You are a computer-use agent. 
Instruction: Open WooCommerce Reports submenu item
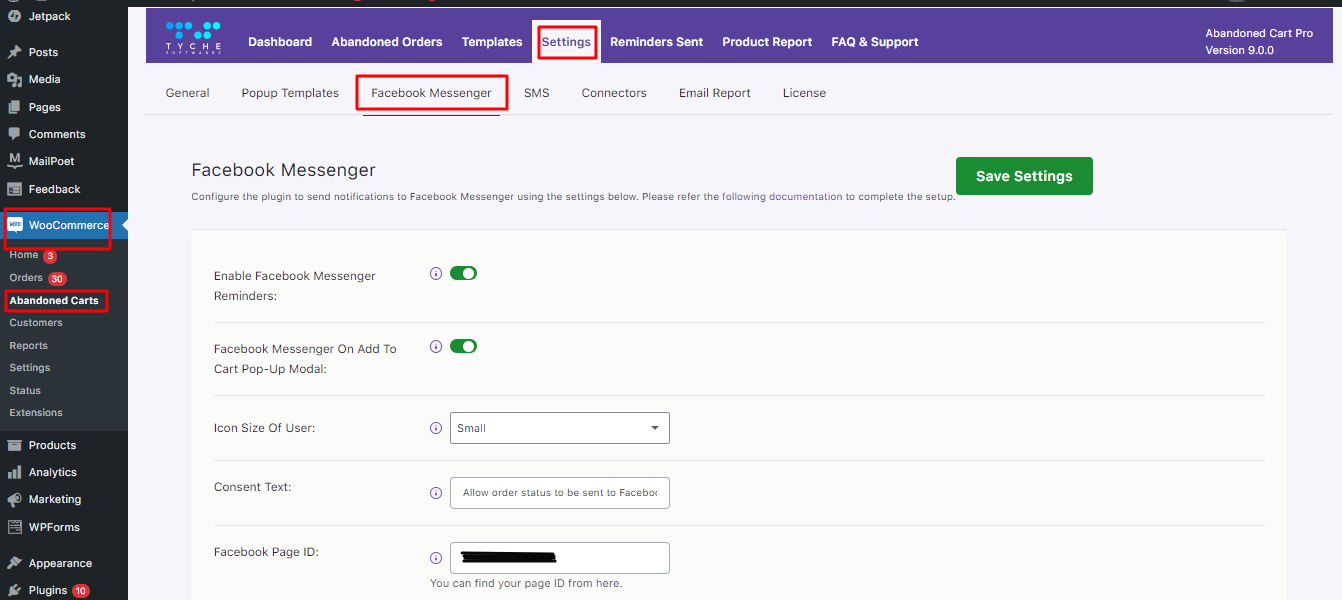point(29,346)
